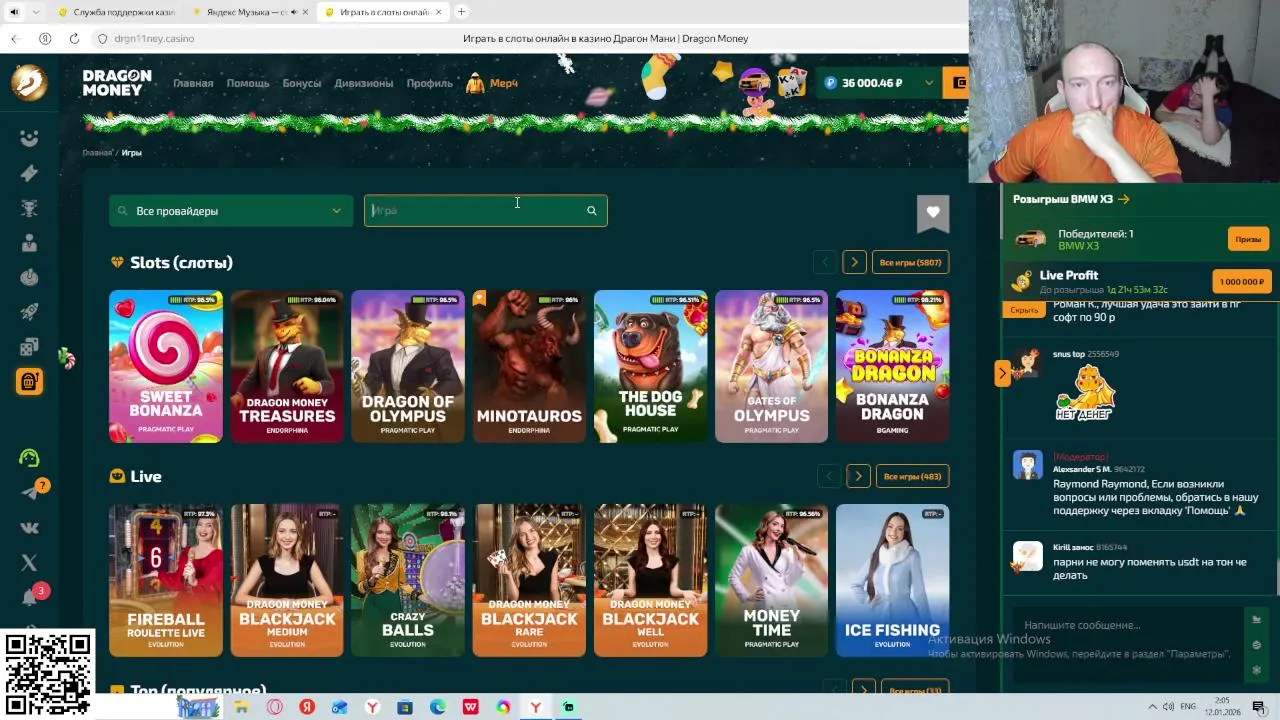The height and width of the screenshot is (720, 1280).
Task: Open Помощь in top navigation
Action: [248, 83]
